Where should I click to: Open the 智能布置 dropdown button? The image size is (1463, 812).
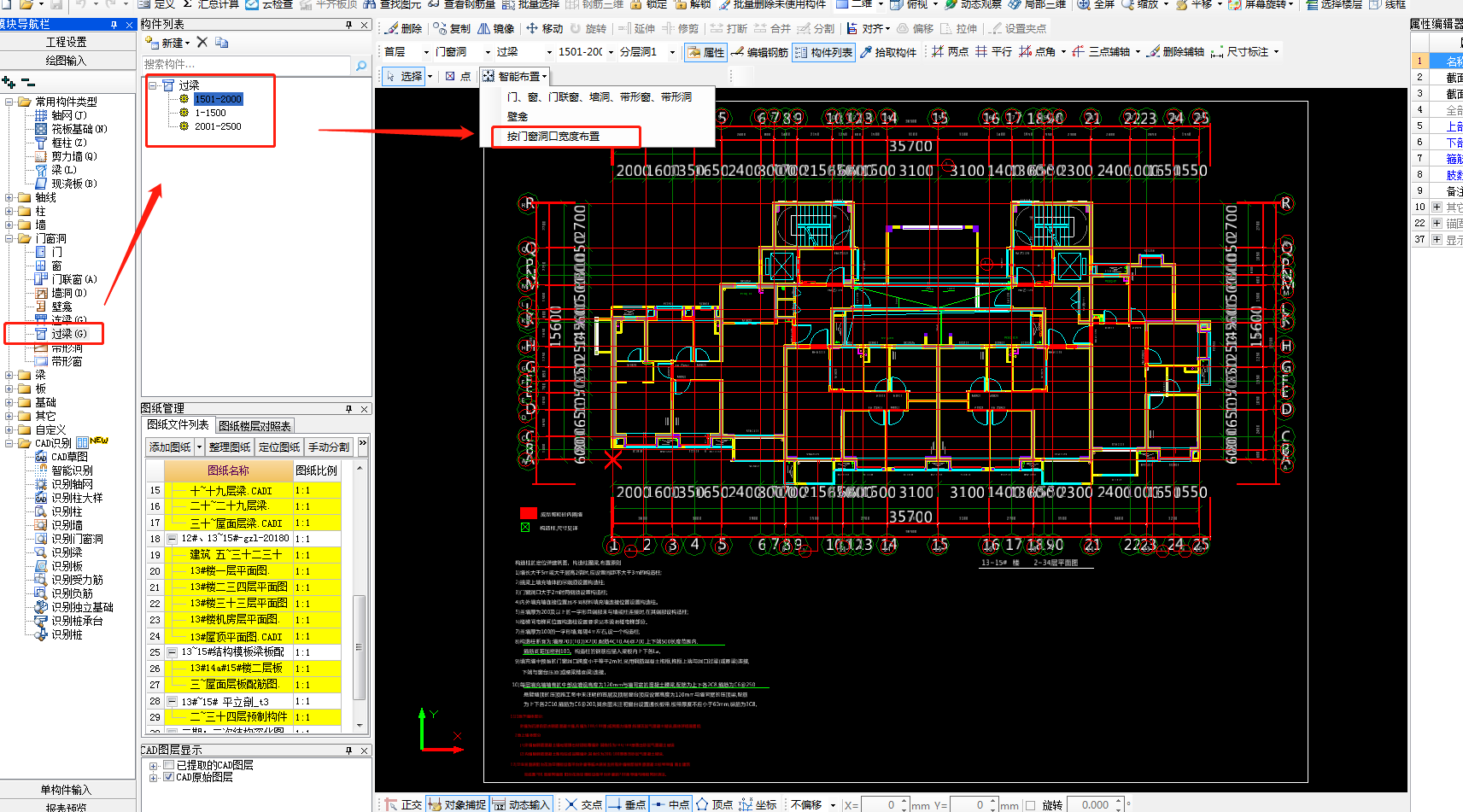(x=514, y=76)
